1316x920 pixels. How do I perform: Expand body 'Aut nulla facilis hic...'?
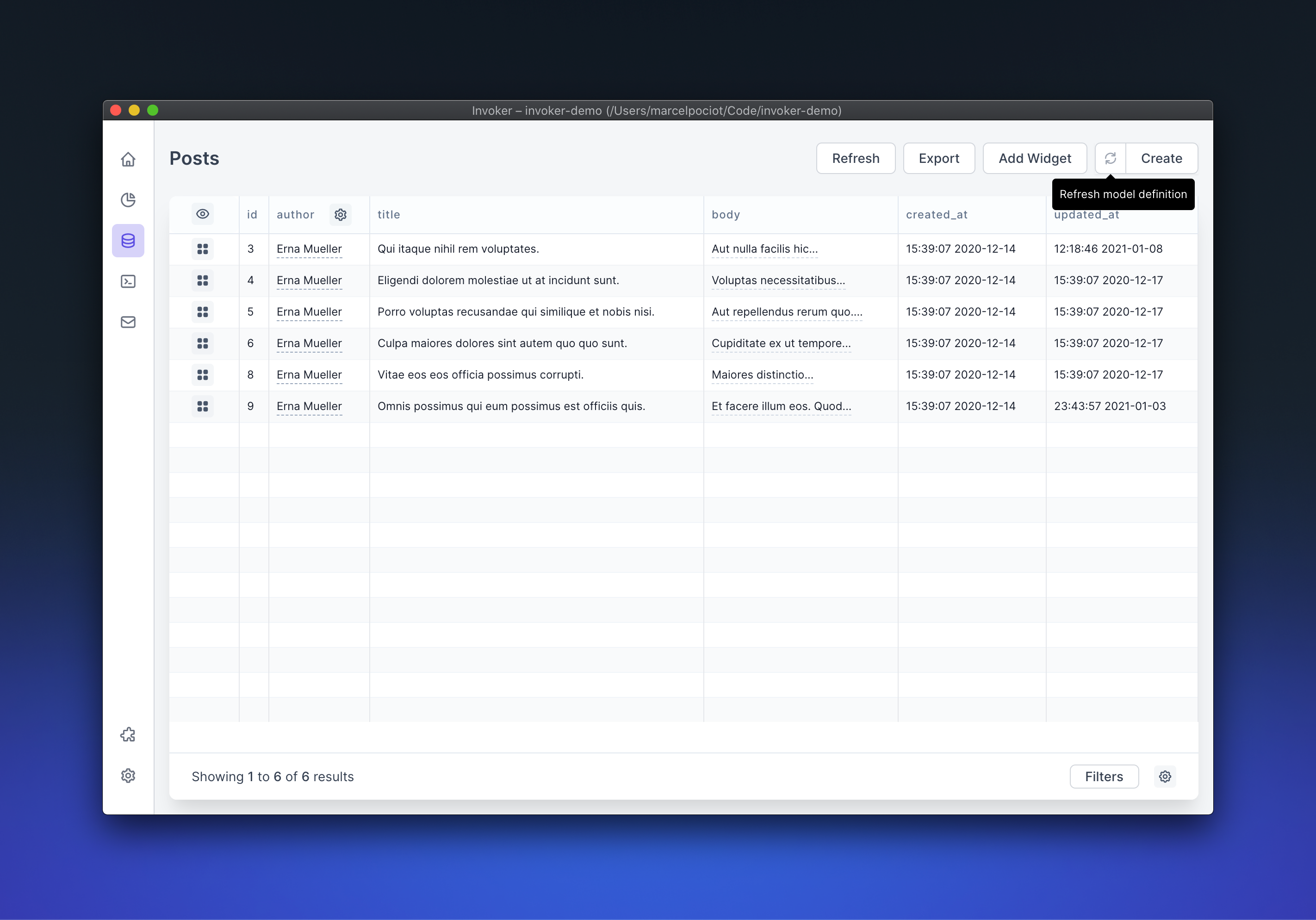(x=764, y=249)
